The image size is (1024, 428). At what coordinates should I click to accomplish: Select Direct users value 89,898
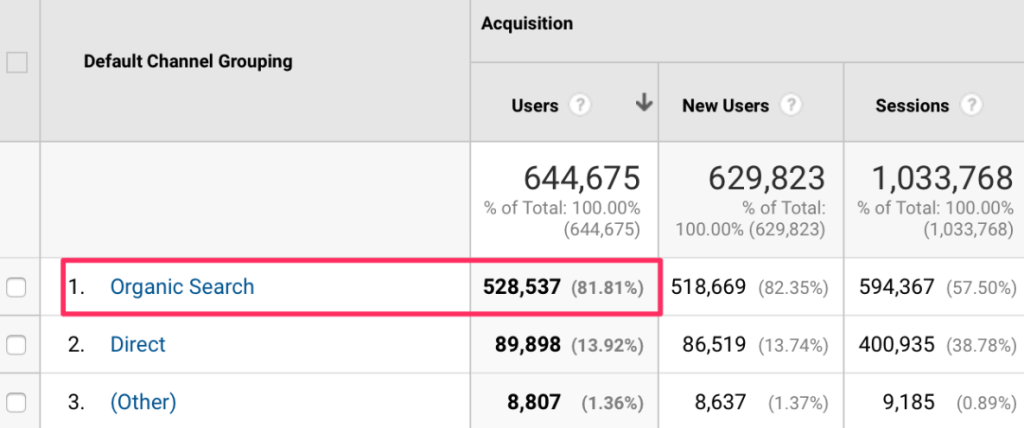tap(528, 344)
